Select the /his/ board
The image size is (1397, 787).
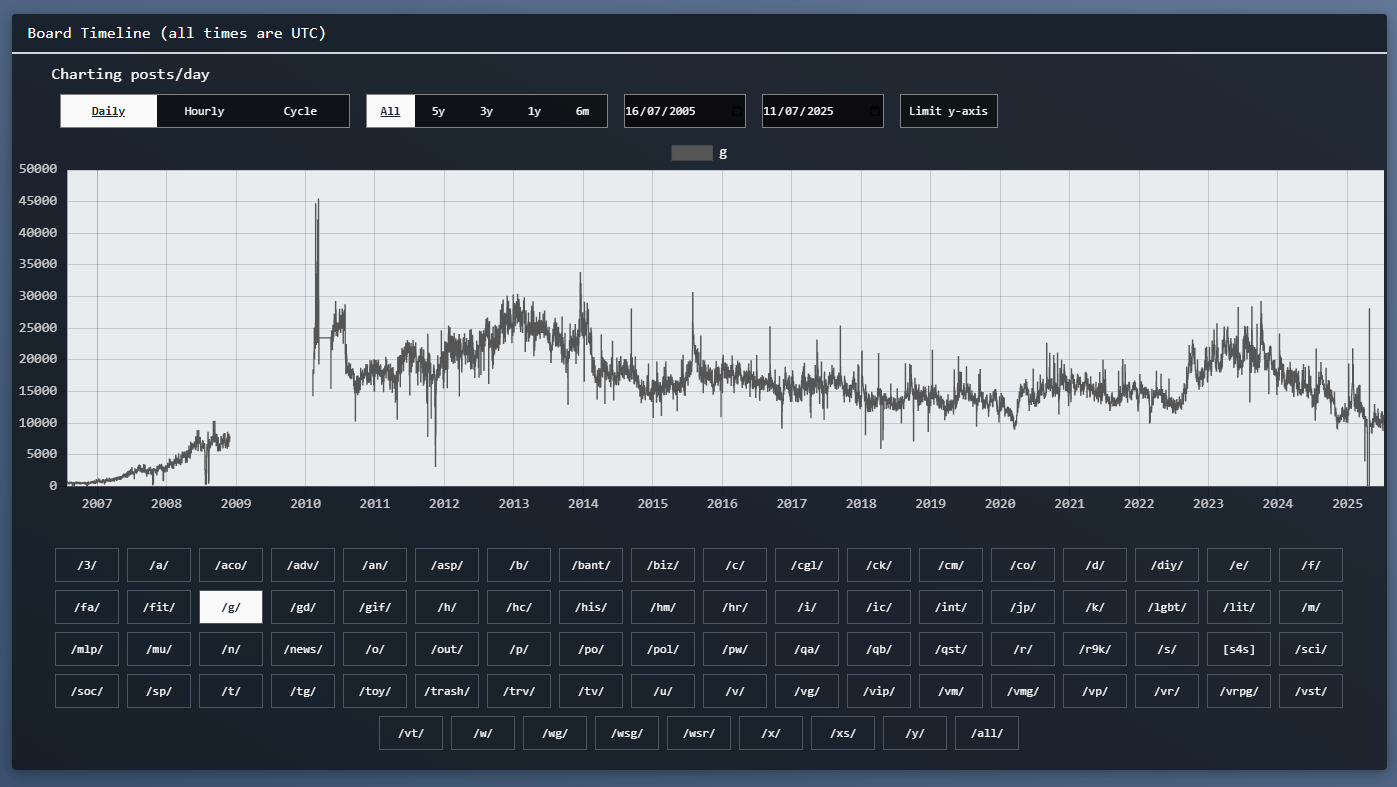pos(591,607)
